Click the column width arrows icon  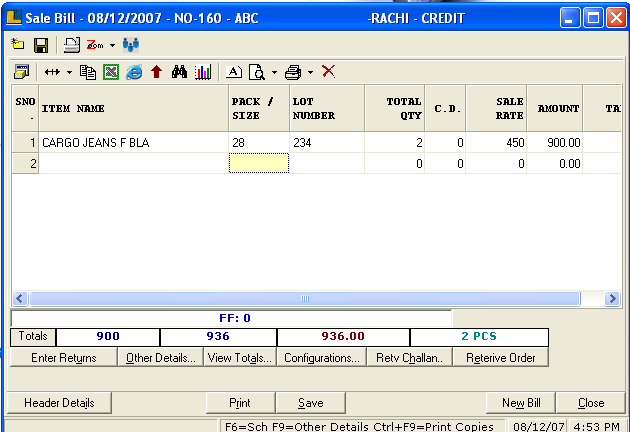click(52, 72)
